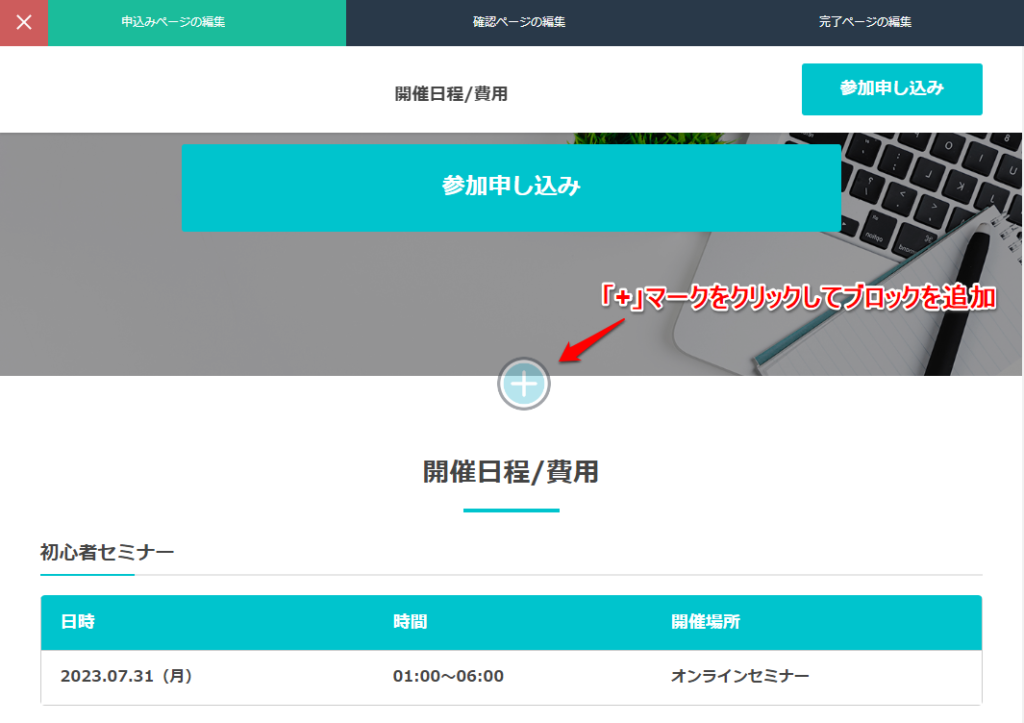Image resolution: width=1024 pixels, height=723 pixels.
Task: Switch to 申込みページの編集 tab
Action: (197, 23)
